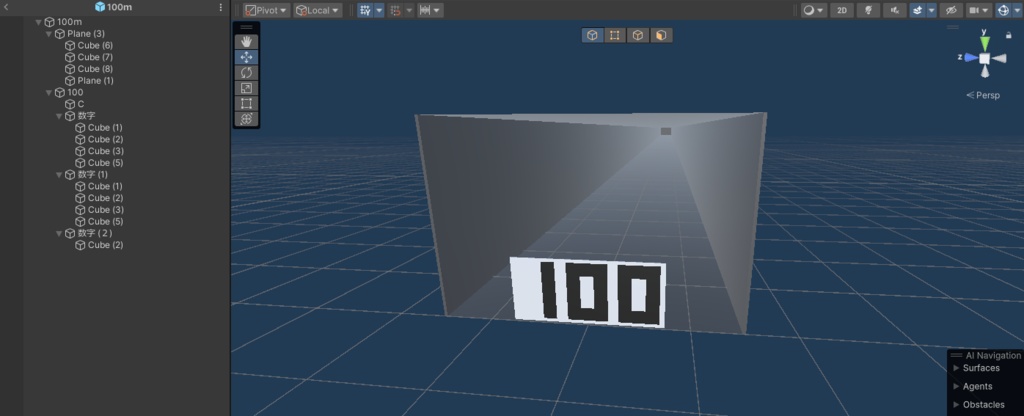Select object C in hierarchy

pyautogui.click(x=80, y=104)
